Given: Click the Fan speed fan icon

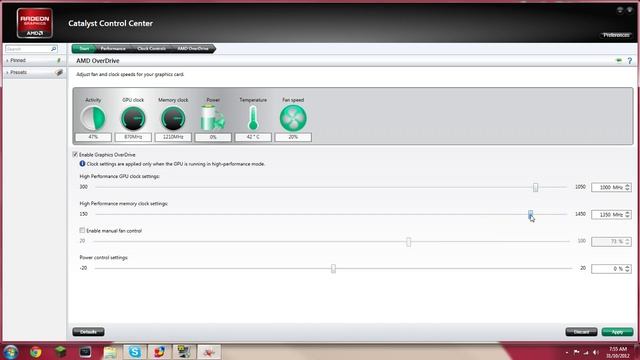Looking at the screenshot, I should point(293,118).
